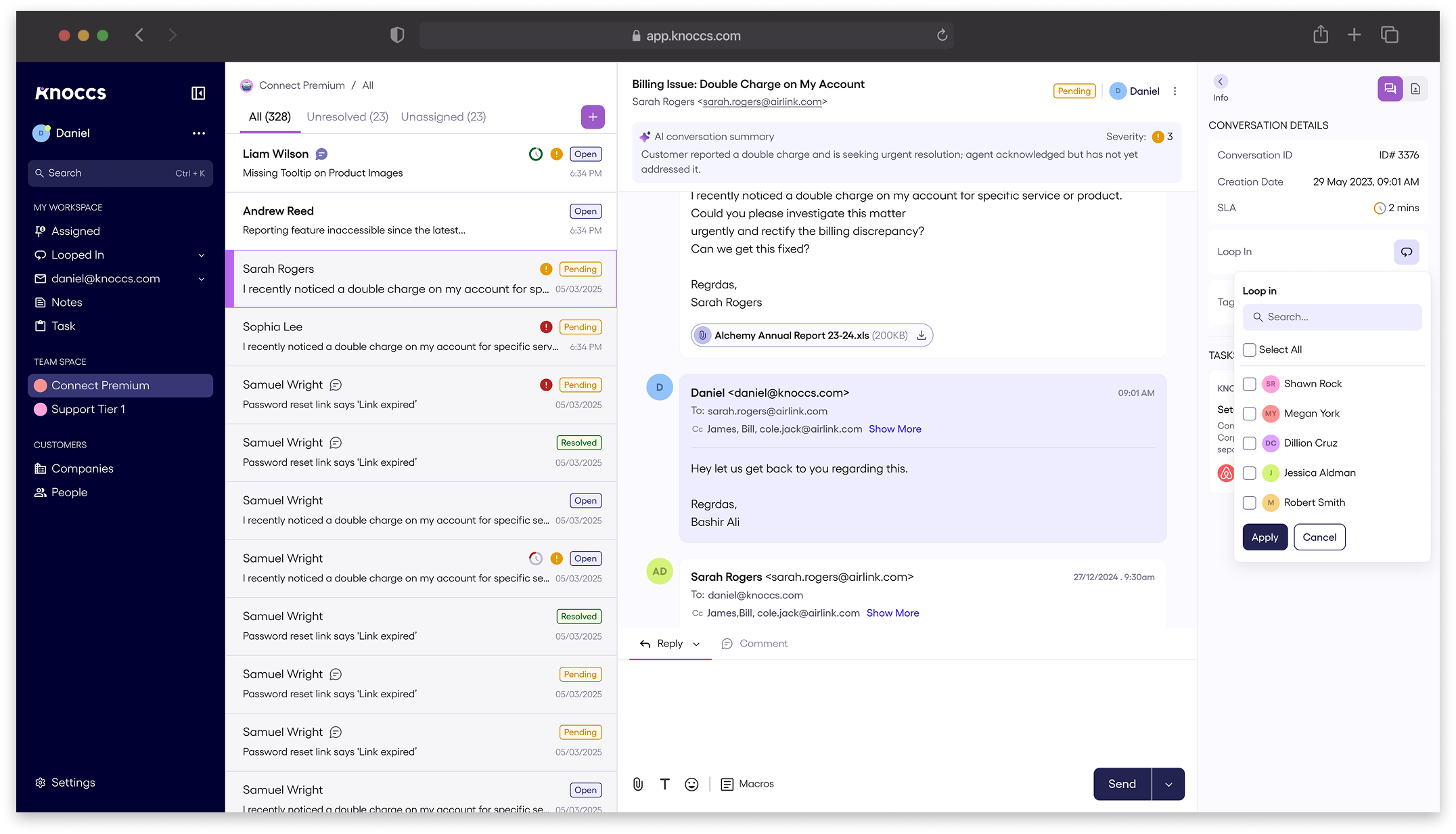The image size is (1456, 834).
Task: Collapse the sidebar with the panel icon
Action: (x=198, y=93)
